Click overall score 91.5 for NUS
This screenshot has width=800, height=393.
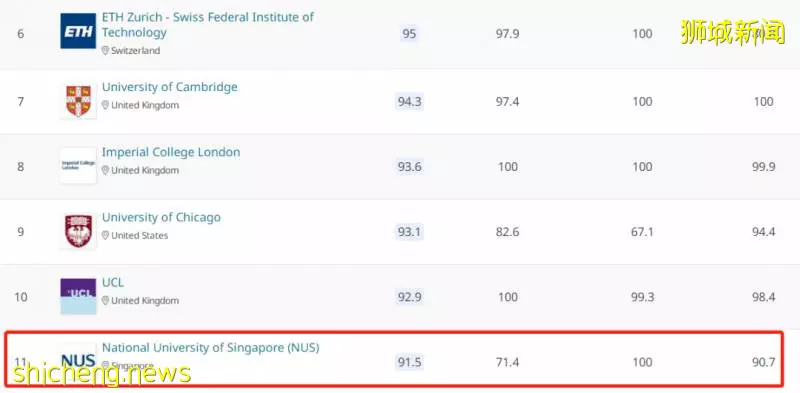click(409, 362)
